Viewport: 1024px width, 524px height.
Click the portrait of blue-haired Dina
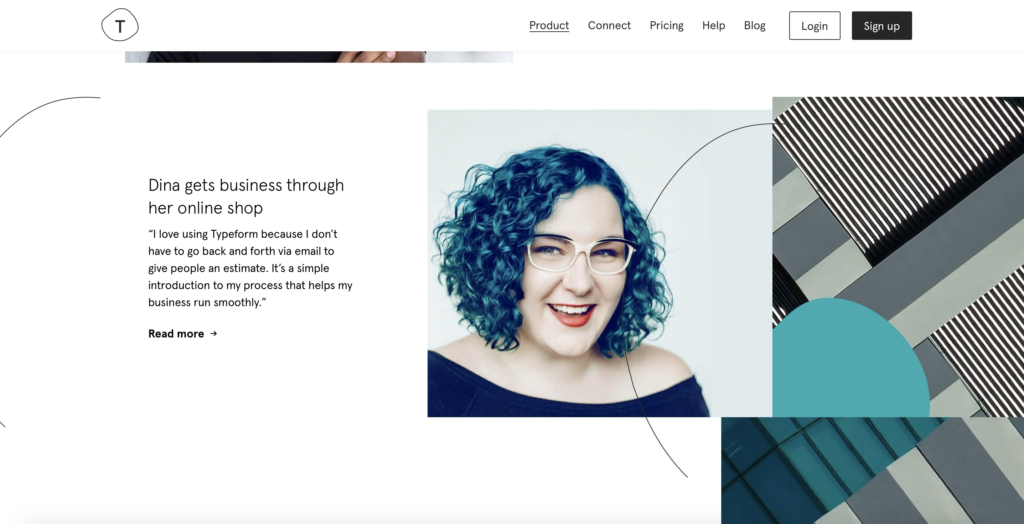pos(600,263)
